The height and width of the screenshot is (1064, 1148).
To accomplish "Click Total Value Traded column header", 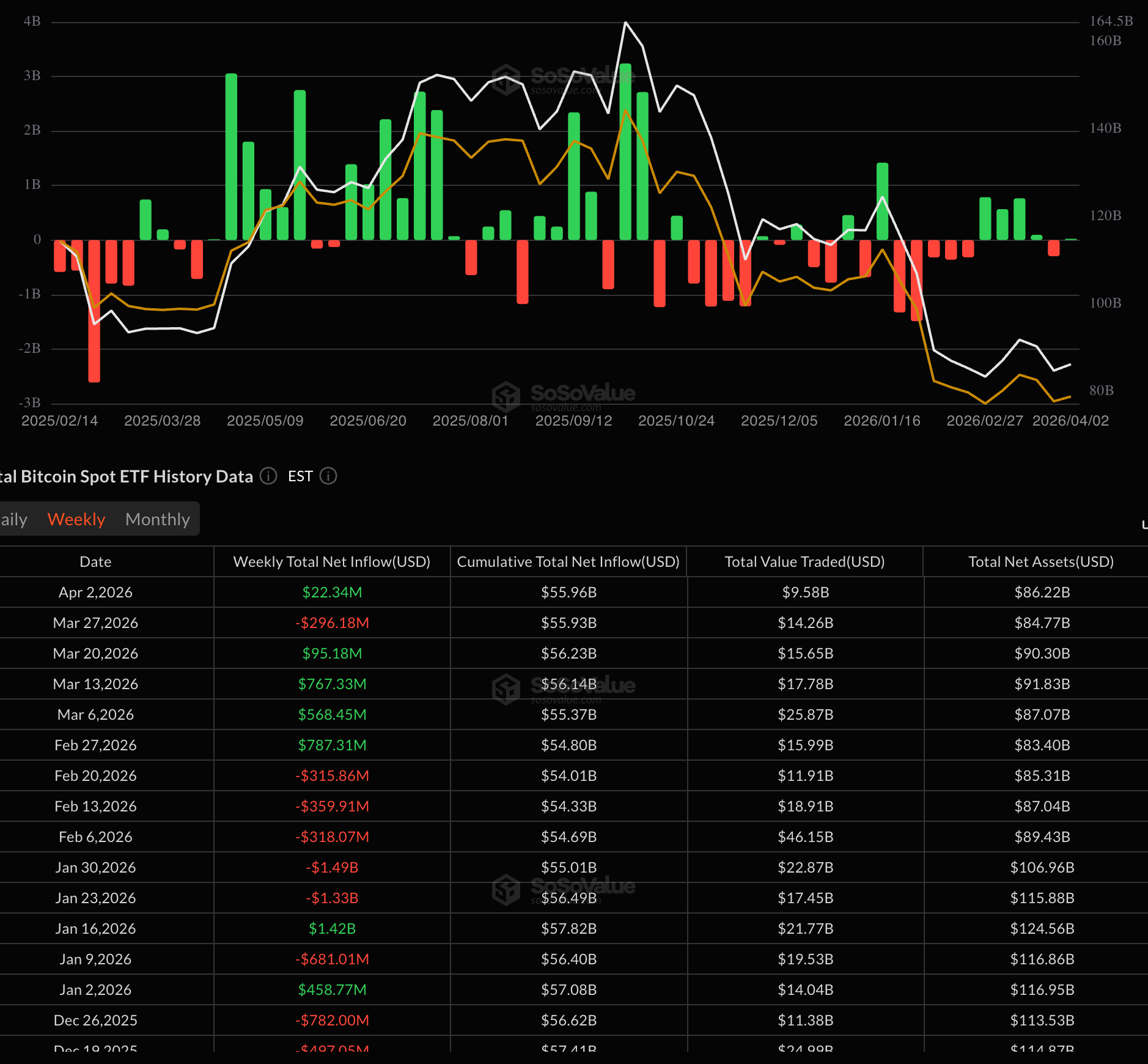I will pyautogui.click(x=804, y=562).
